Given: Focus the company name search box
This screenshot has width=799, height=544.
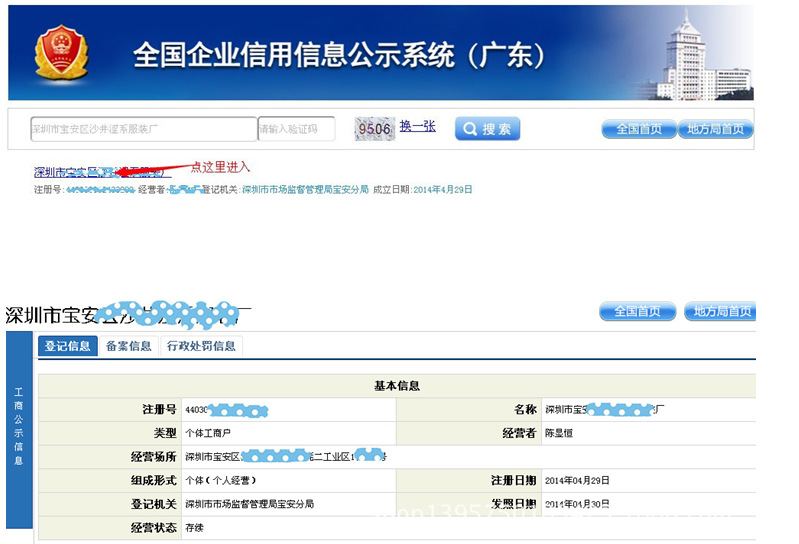Looking at the screenshot, I should point(143,129).
